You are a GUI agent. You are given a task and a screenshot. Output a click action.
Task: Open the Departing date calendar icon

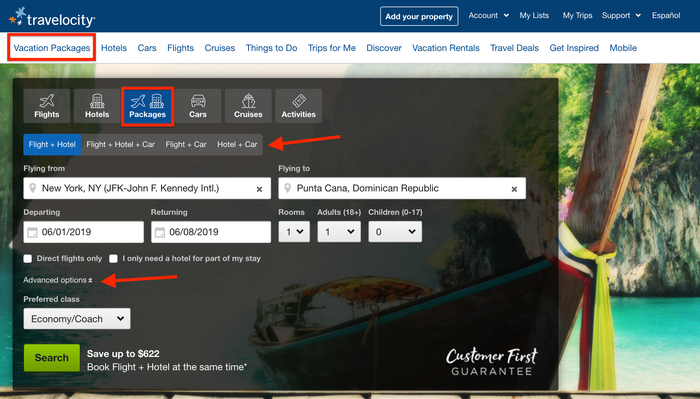tap(32, 233)
